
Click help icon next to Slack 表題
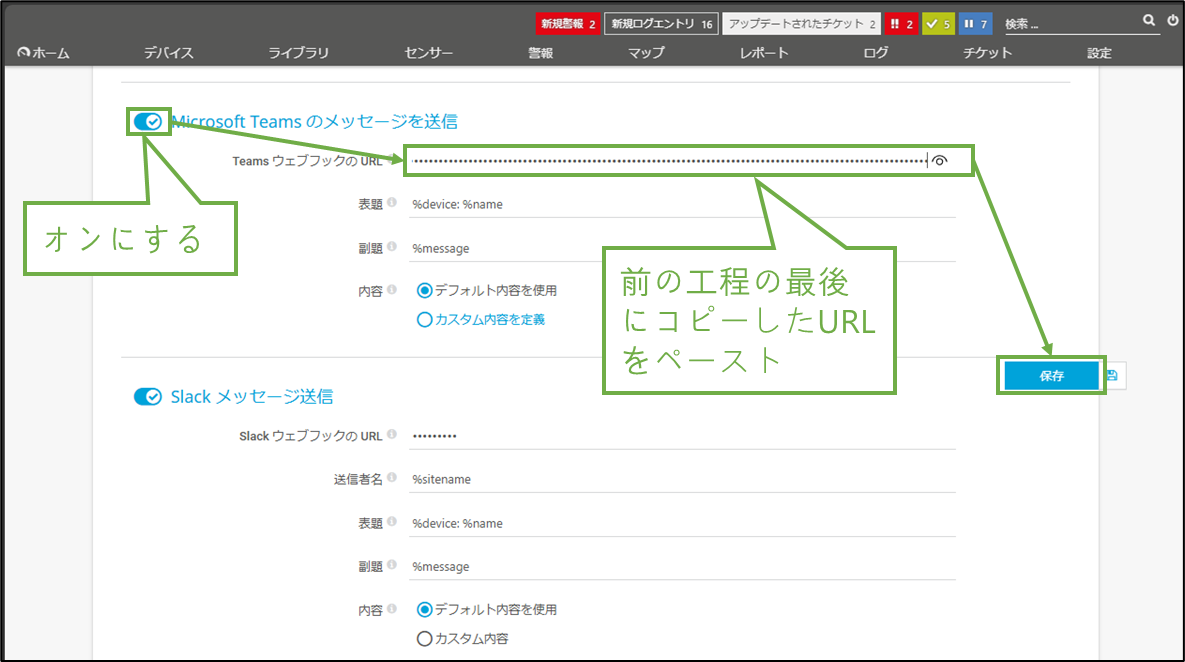pos(391,521)
